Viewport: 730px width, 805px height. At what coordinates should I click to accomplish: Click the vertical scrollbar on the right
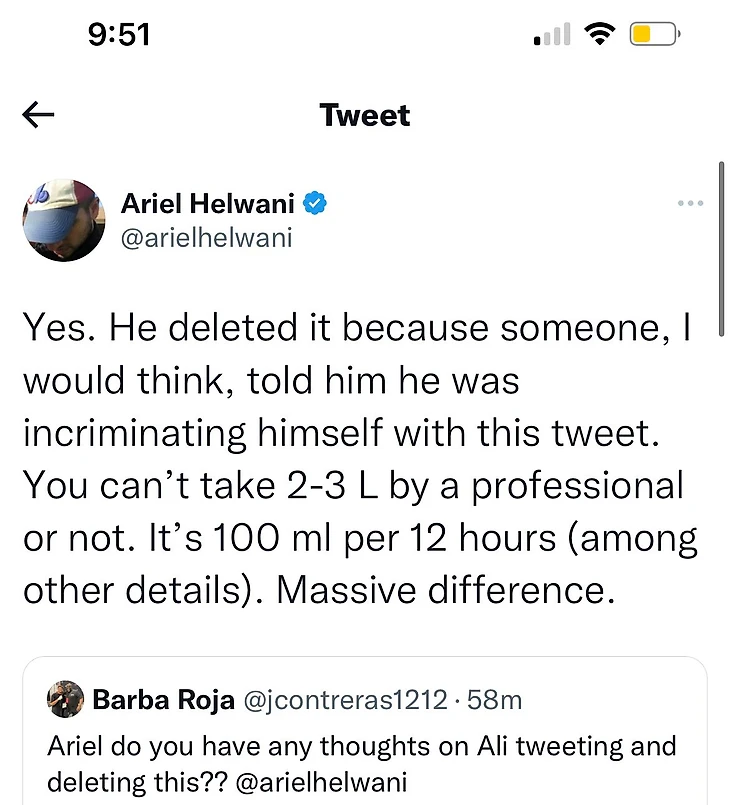point(720,240)
